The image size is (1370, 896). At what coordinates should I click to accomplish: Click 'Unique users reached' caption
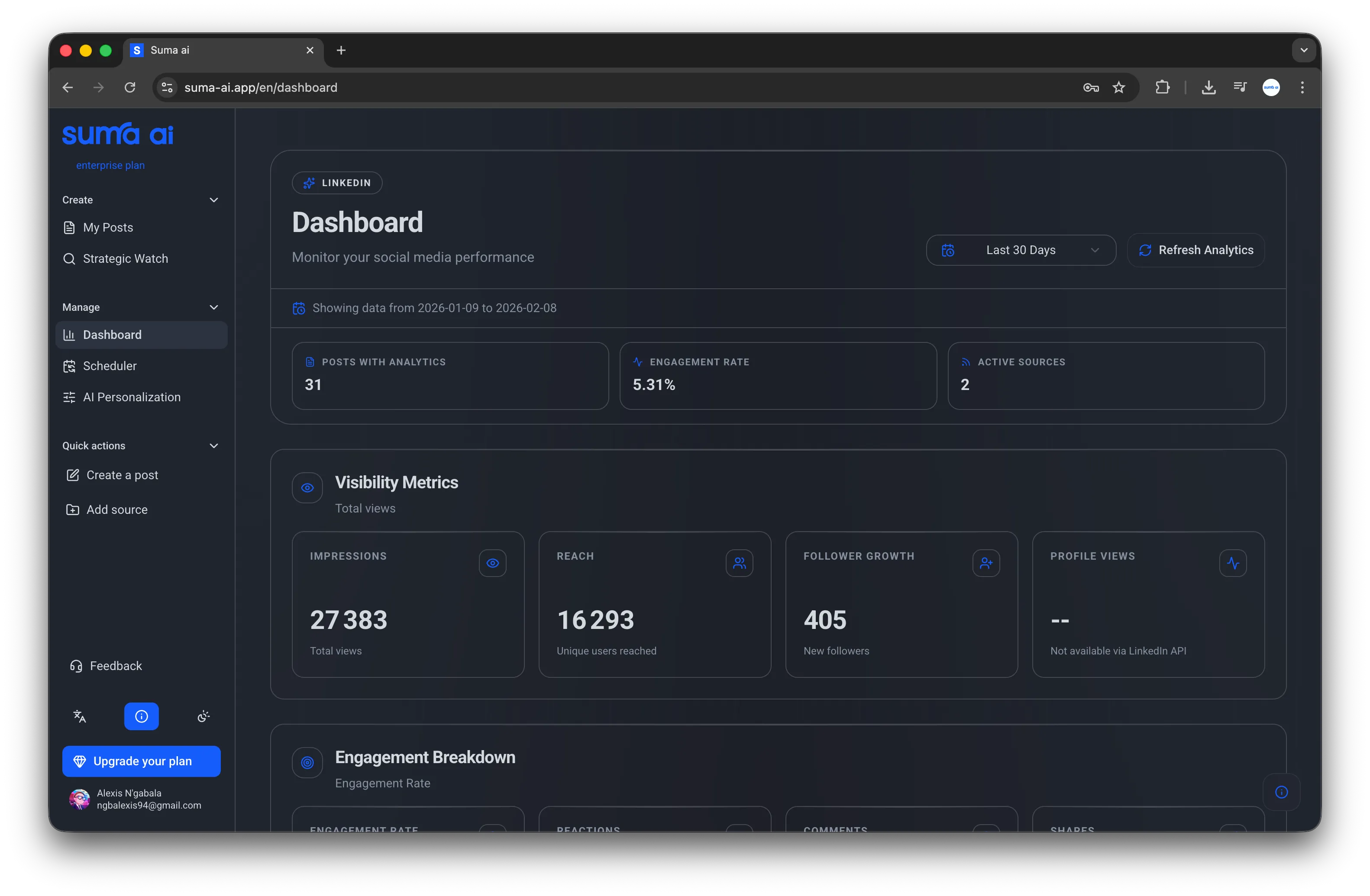pyautogui.click(x=606, y=651)
